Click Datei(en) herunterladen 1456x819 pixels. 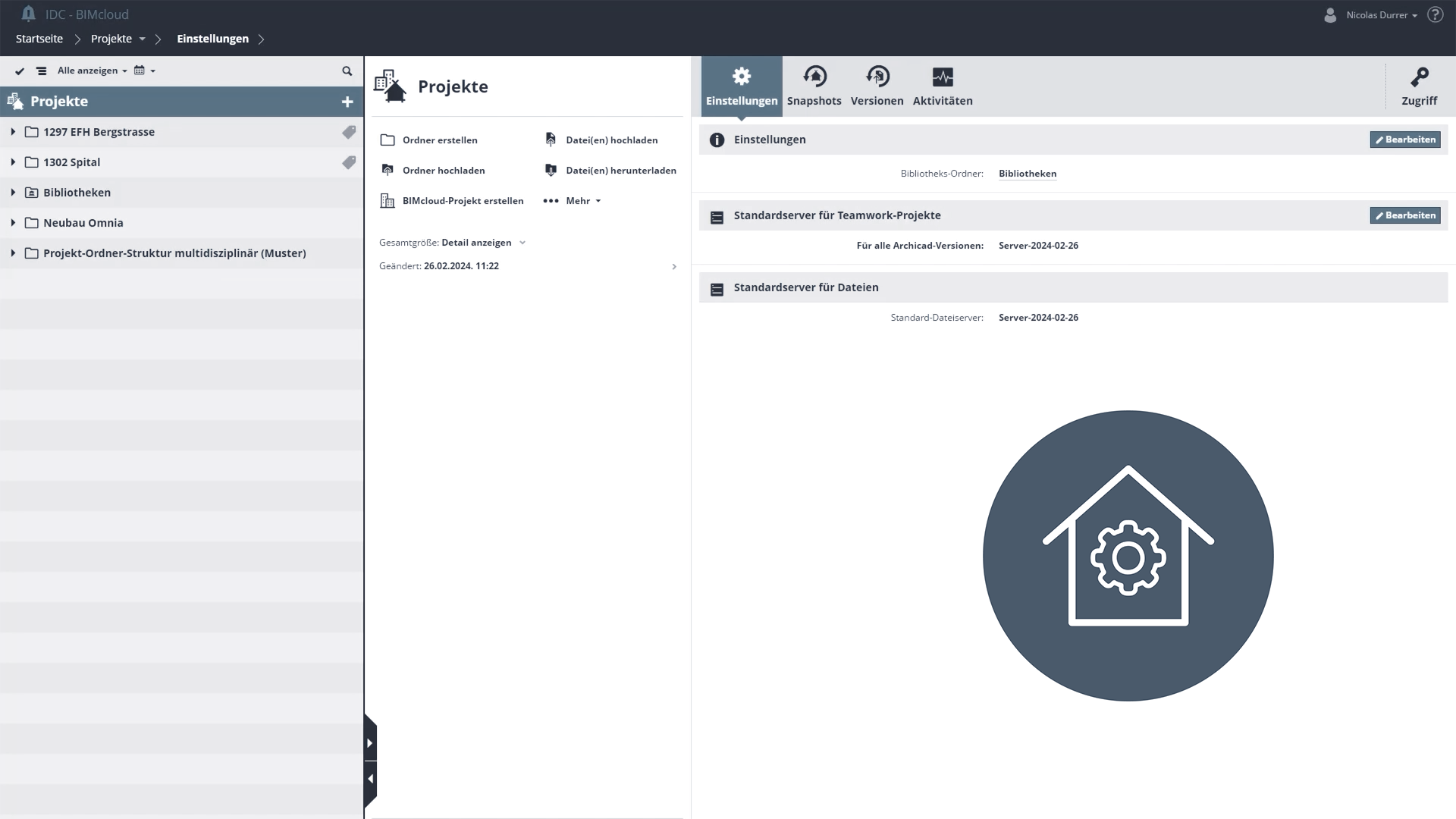tap(621, 171)
